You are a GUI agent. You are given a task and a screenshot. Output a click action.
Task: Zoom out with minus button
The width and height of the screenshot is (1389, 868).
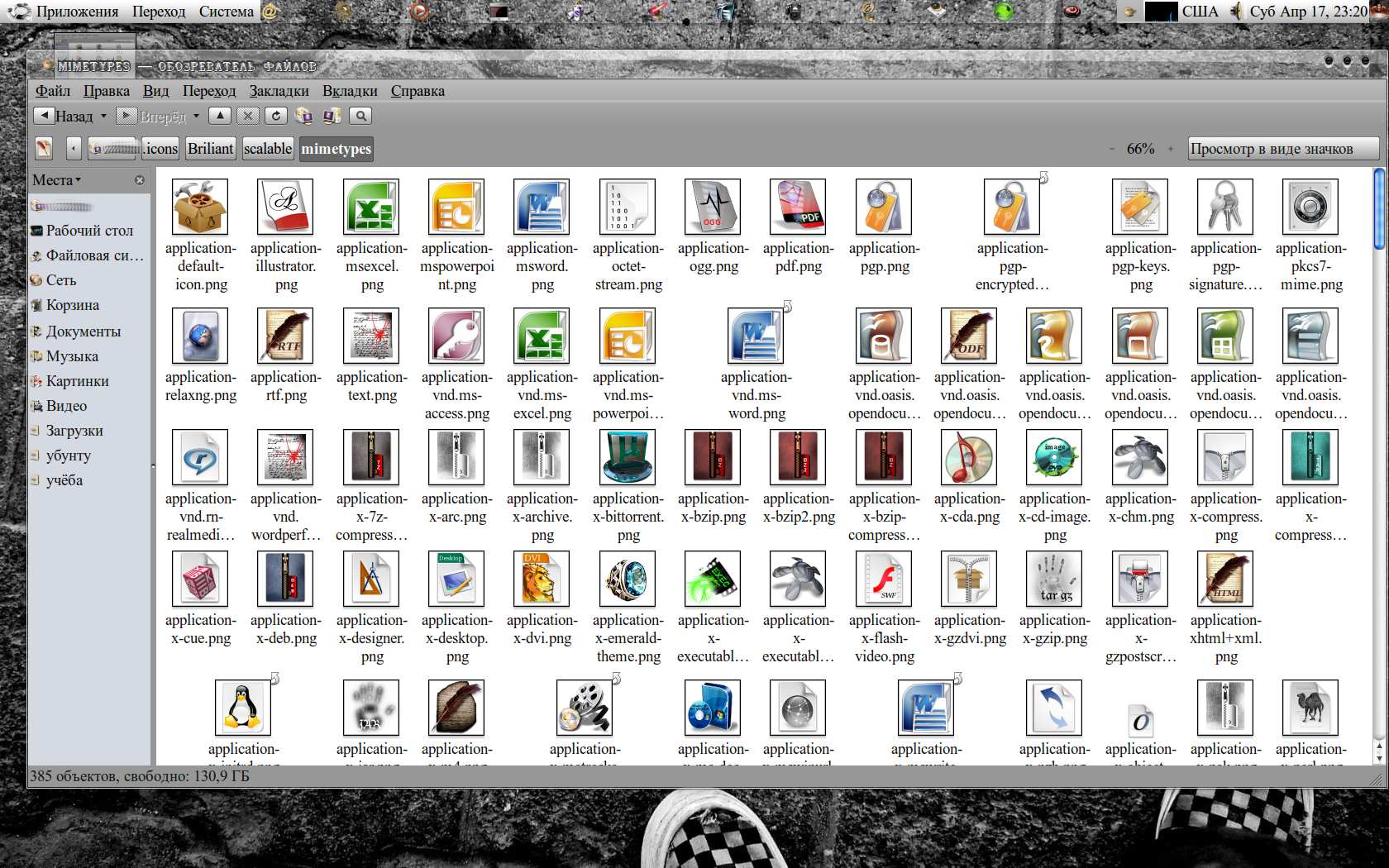(x=1112, y=149)
